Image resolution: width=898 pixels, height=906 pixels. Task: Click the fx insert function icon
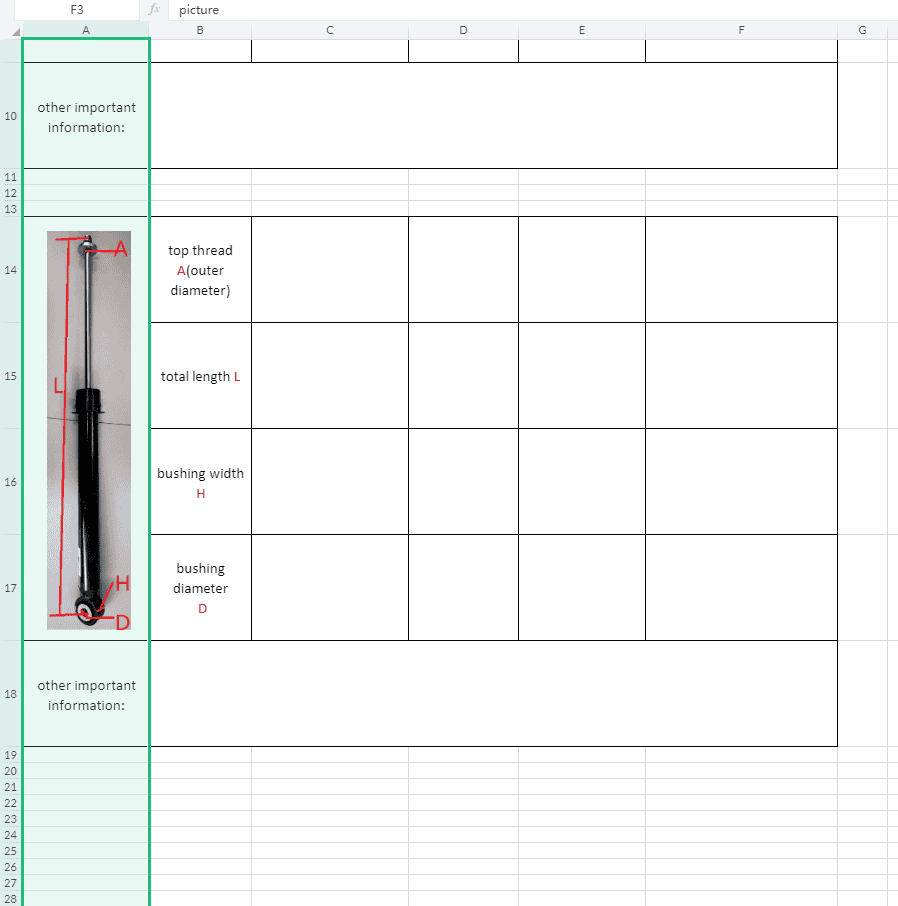(154, 9)
